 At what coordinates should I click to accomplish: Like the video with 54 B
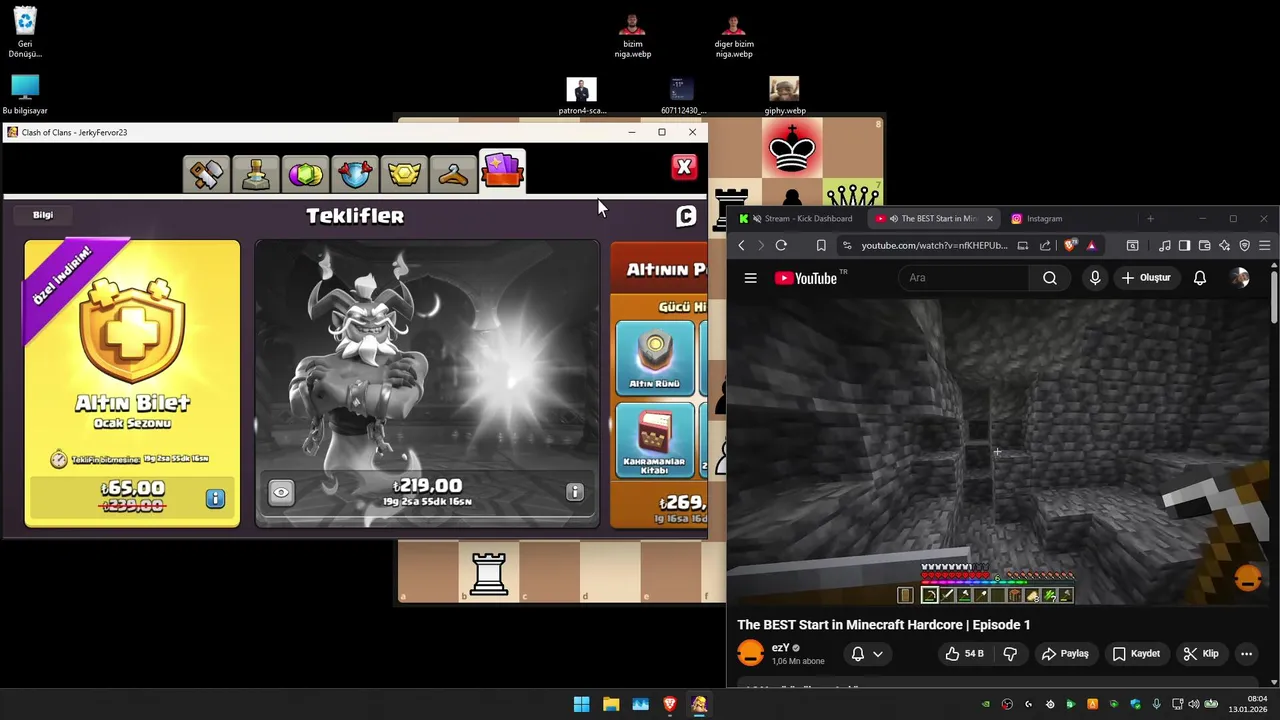pos(964,654)
